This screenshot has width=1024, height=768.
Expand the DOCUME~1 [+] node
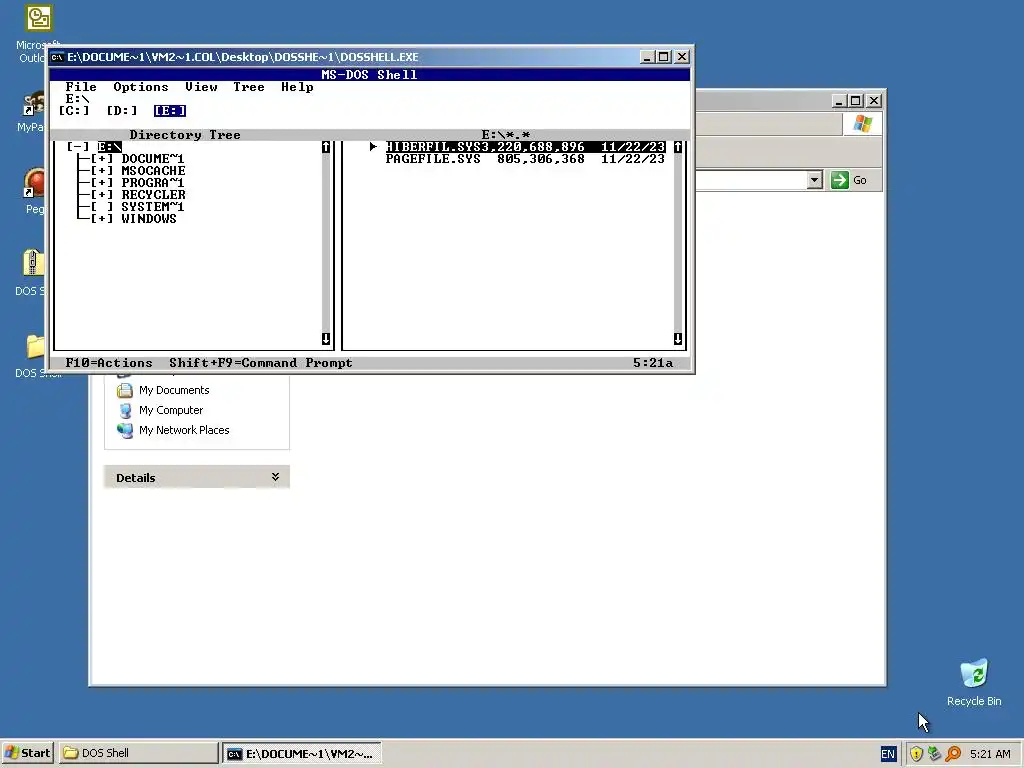[x=102, y=159]
